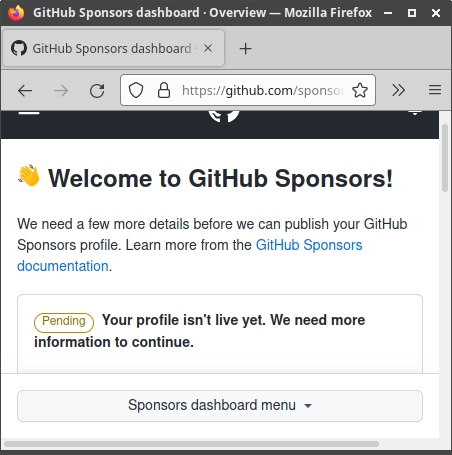Screen dimensions: 452x455
Task: Open the tracking protection shield icon
Action: [136, 90]
